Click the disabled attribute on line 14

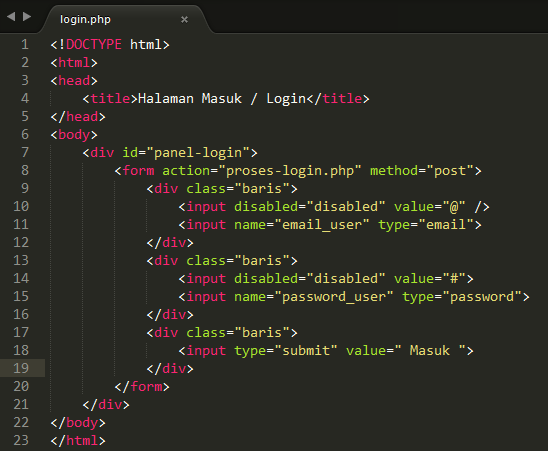click(x=266, y=279)
